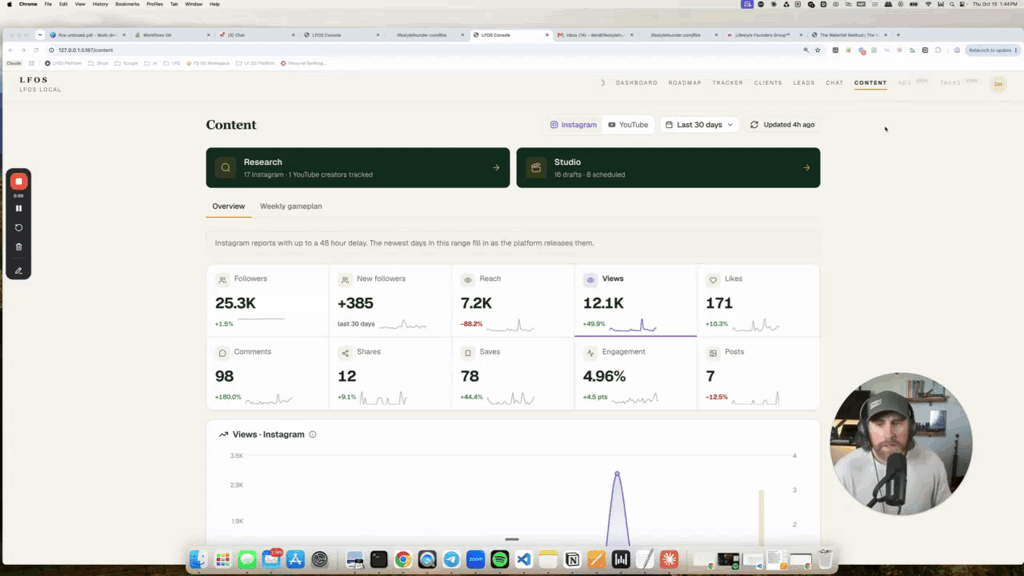Go to Dashboard in the top navigation
Image resolution: width=1024 pixels, height=576 pixels.
pos(637,83)
